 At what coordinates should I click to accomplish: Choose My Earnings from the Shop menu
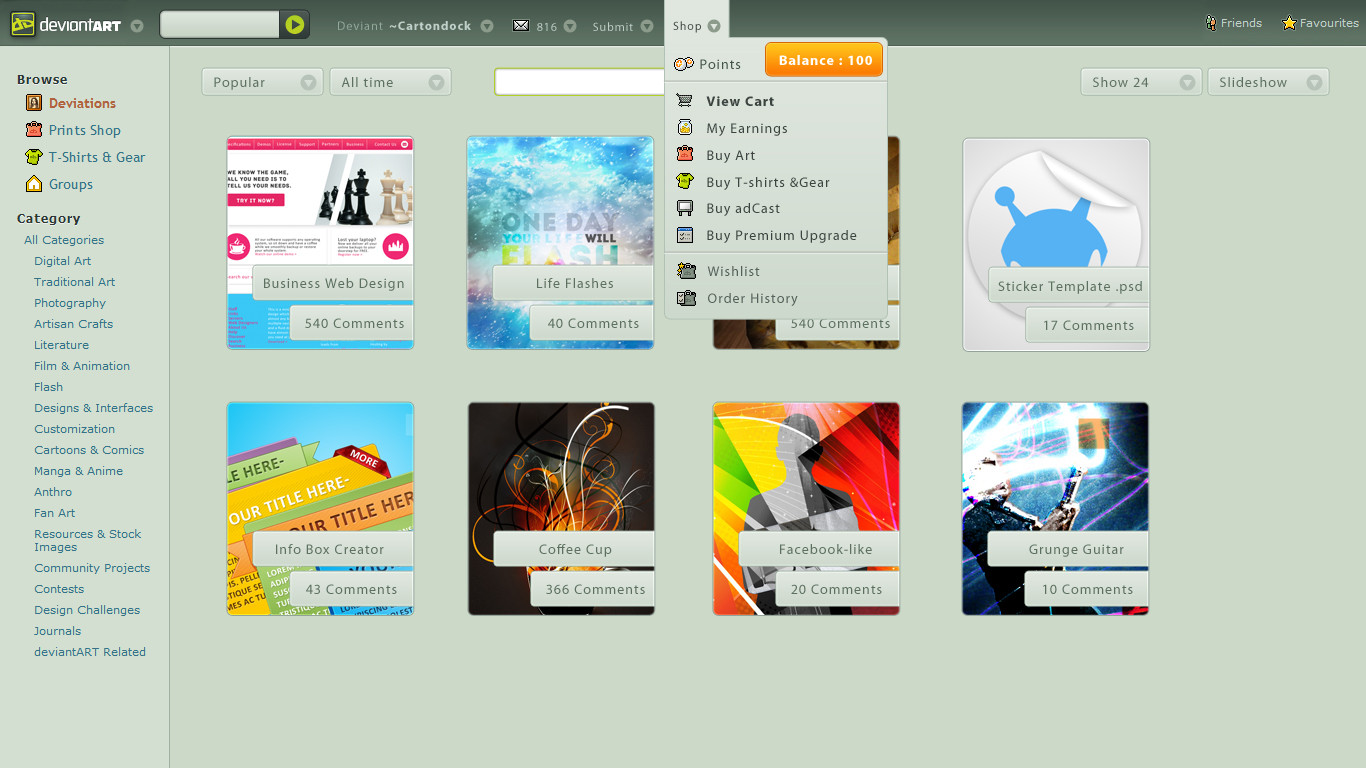747,128
